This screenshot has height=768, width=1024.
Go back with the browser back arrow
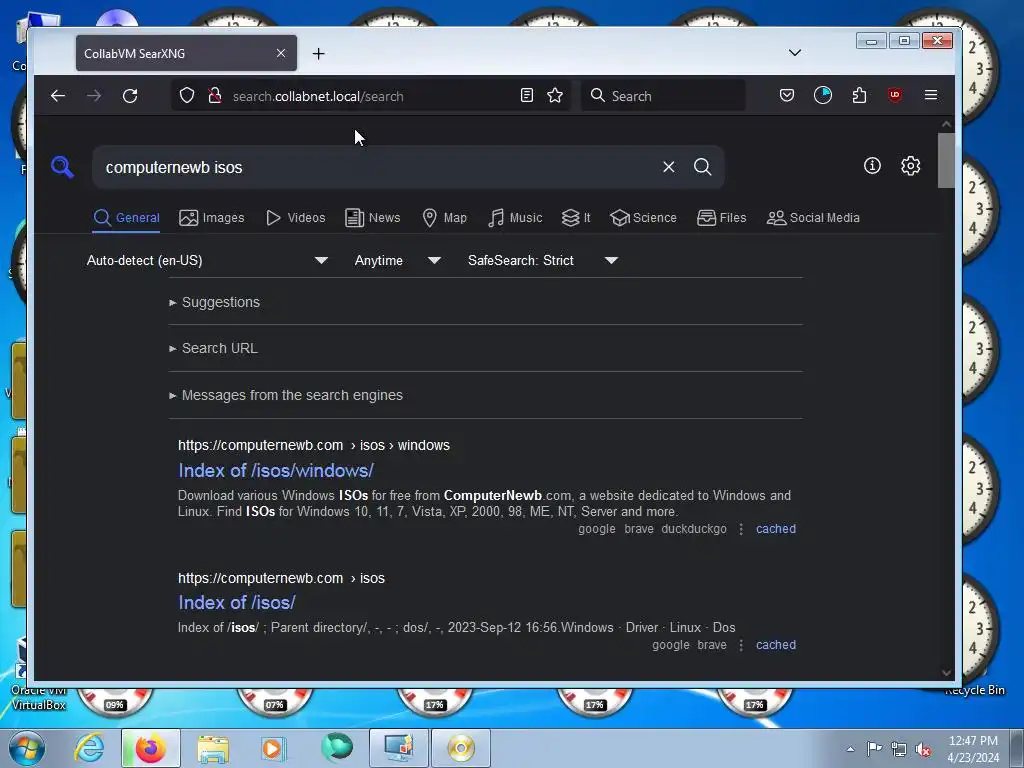coord(58,96)
